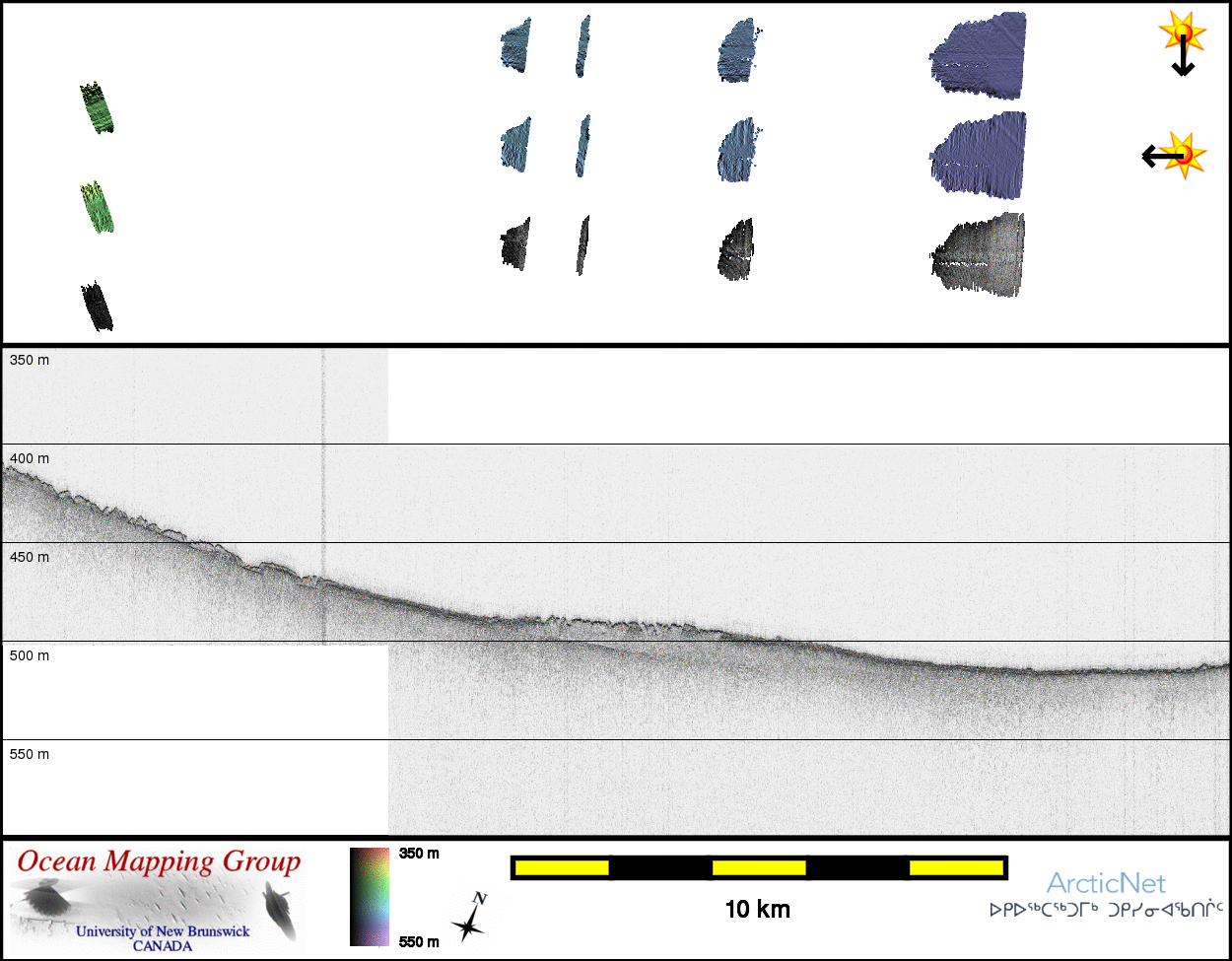This screenshot has width=1232, height=961.
Task: Click the depth color scale bar
Action: point(370,896)
